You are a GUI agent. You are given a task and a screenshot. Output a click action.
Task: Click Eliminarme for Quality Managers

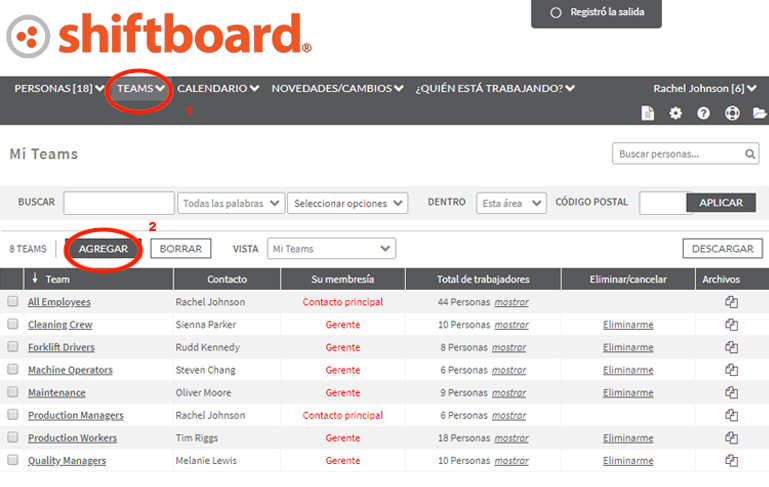628,461
